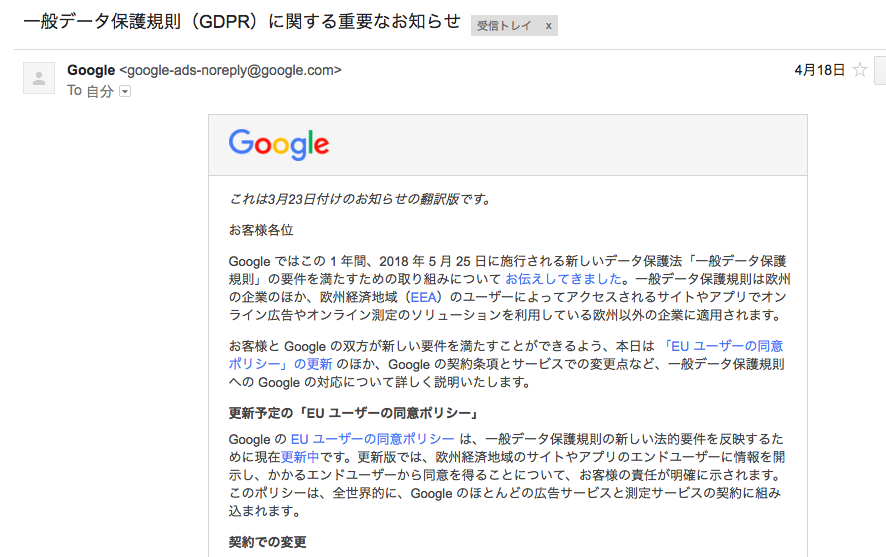886x557 pixels.
Task: Click sender address google-ads-noreply@google.com
Action: tap(231, 71)
